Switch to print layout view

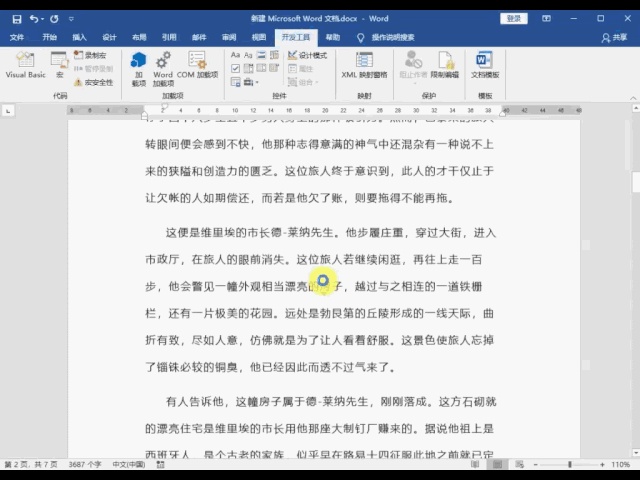[498, 464]
